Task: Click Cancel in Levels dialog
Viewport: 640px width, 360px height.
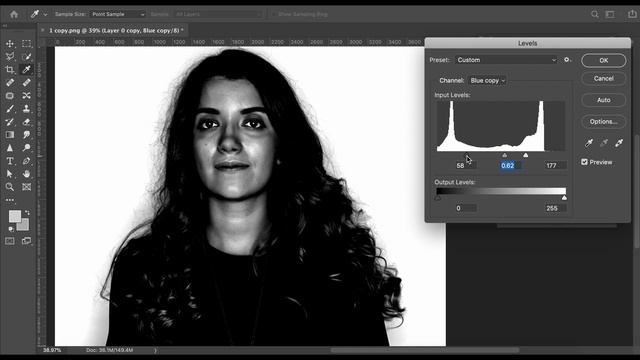Action: 604,78
